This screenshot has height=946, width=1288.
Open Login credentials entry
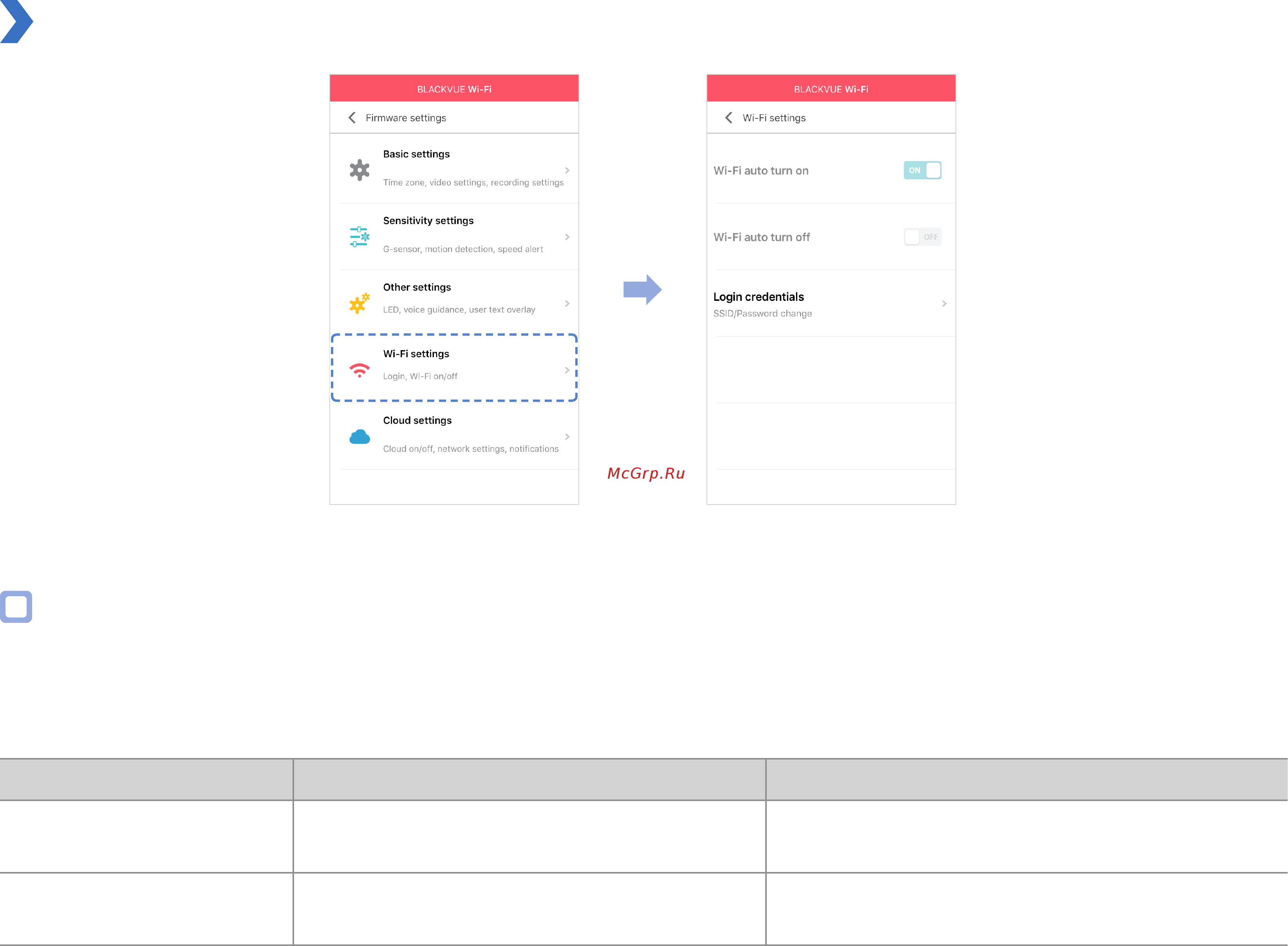[831, 304]
